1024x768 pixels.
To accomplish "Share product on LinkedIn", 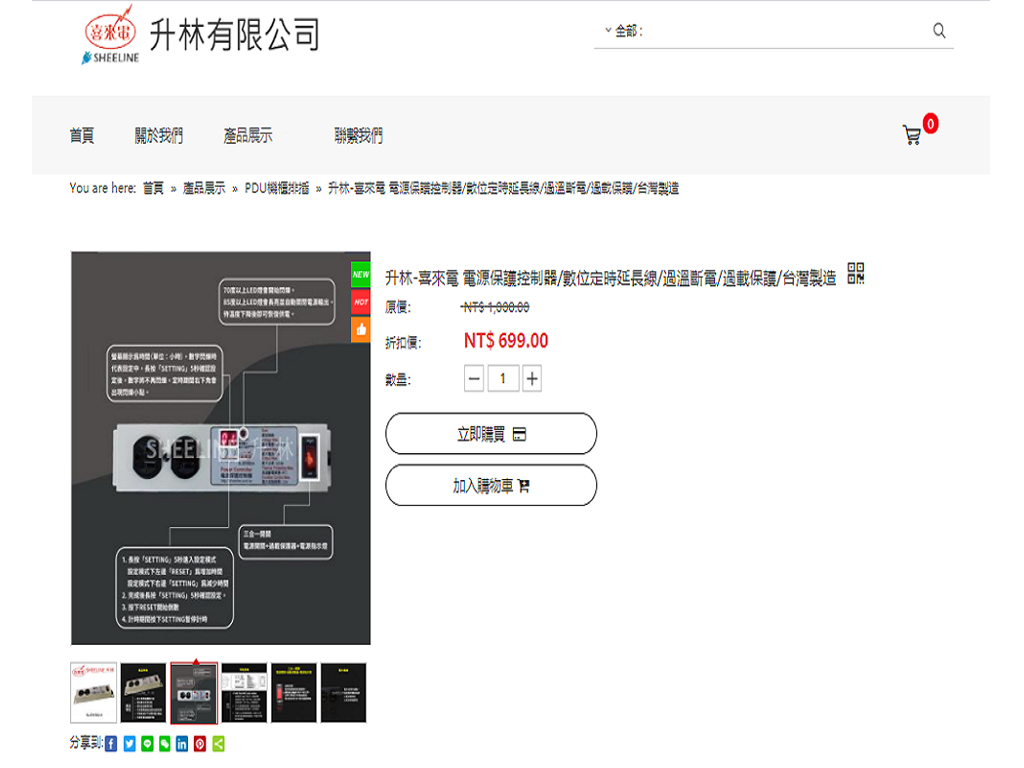I will click(182, 744).
